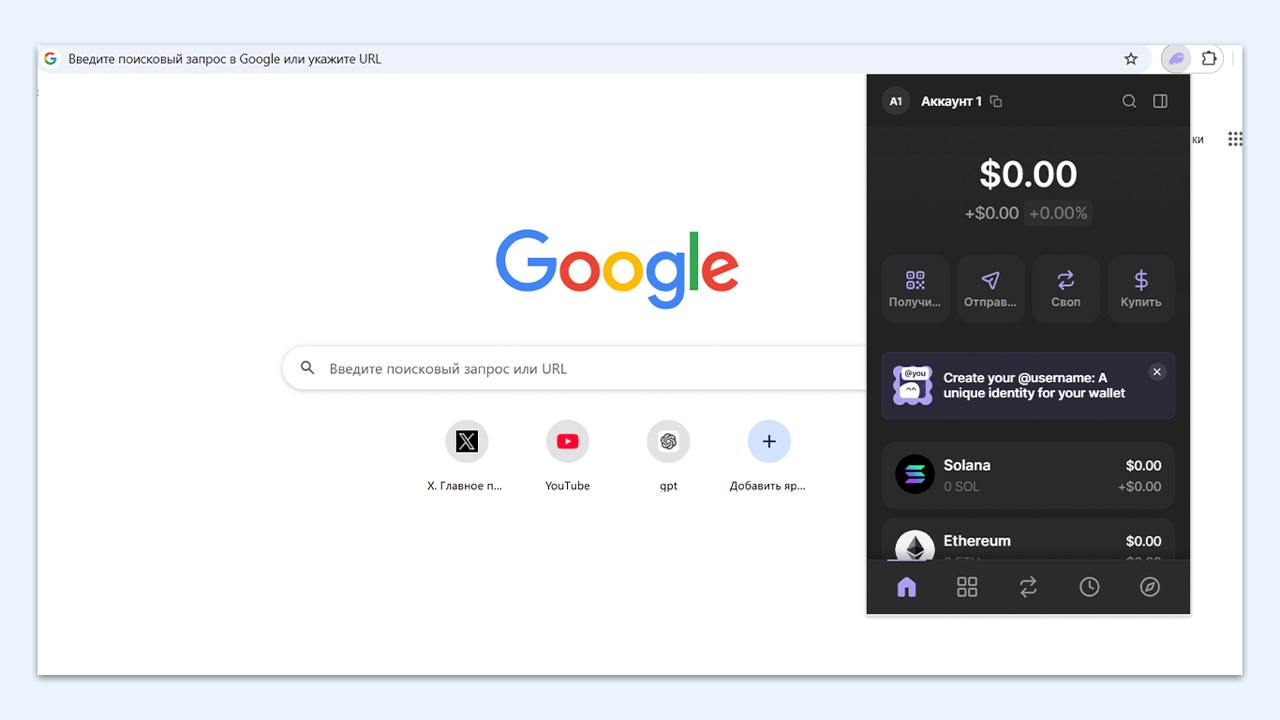Open wallet in side panel icon
The height and width of the screenshot is (720, 1280).
coord(1160,101)
